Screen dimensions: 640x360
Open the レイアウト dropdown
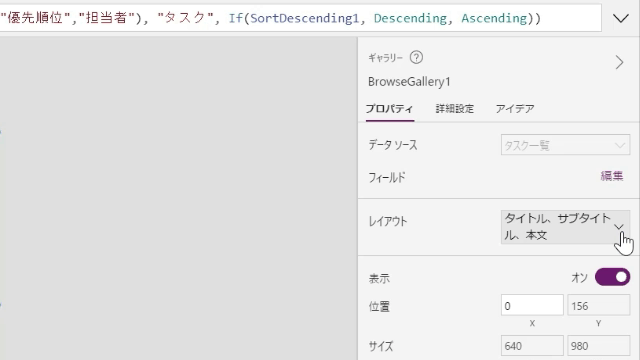pos(565,227)
